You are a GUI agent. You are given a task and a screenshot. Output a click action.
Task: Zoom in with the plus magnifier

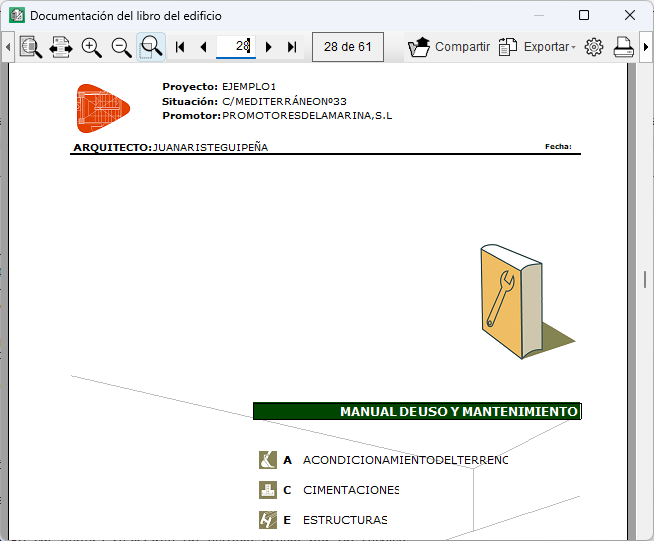tap(91, 47)
